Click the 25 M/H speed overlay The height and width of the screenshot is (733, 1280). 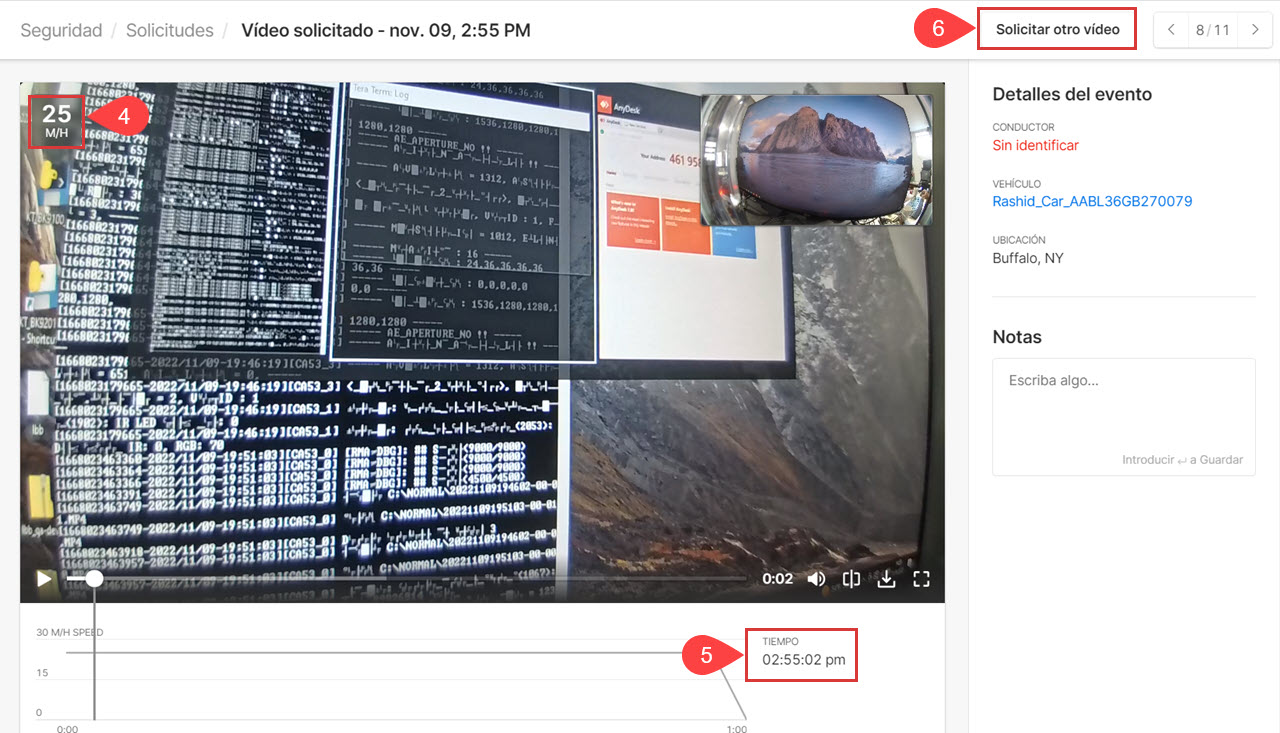pos(56,122)
